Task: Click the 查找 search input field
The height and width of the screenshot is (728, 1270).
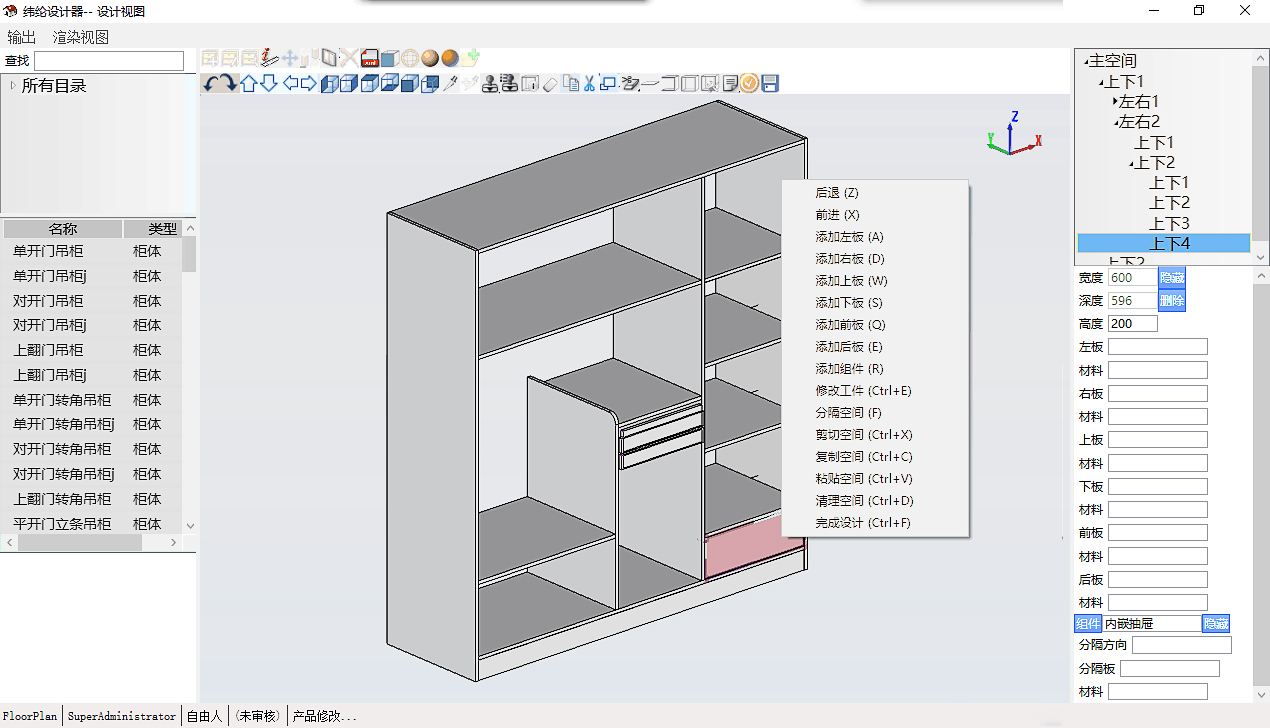Action: [109, 61]
